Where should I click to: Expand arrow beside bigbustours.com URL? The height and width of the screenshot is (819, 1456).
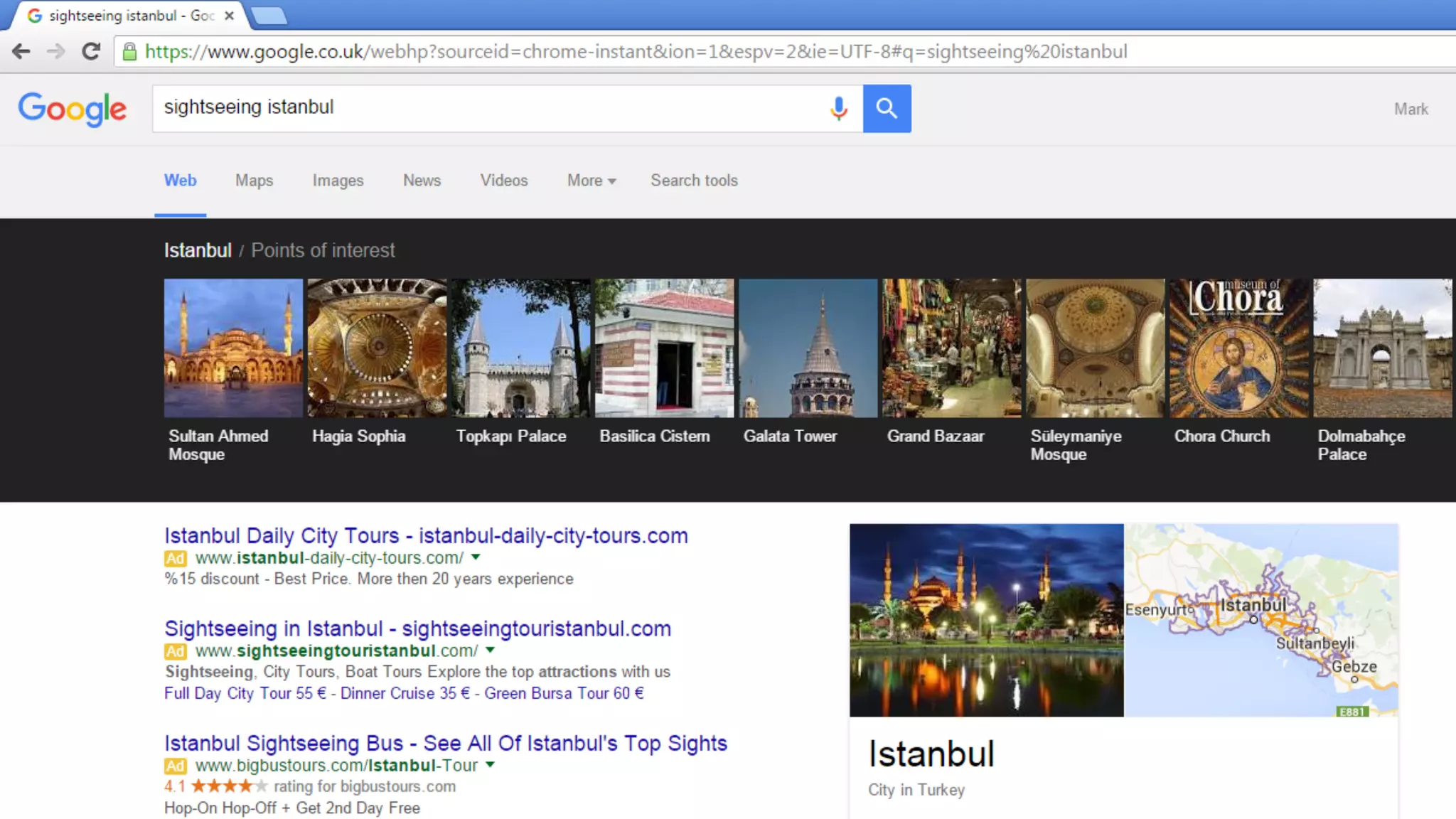click(x=490, y=765)
